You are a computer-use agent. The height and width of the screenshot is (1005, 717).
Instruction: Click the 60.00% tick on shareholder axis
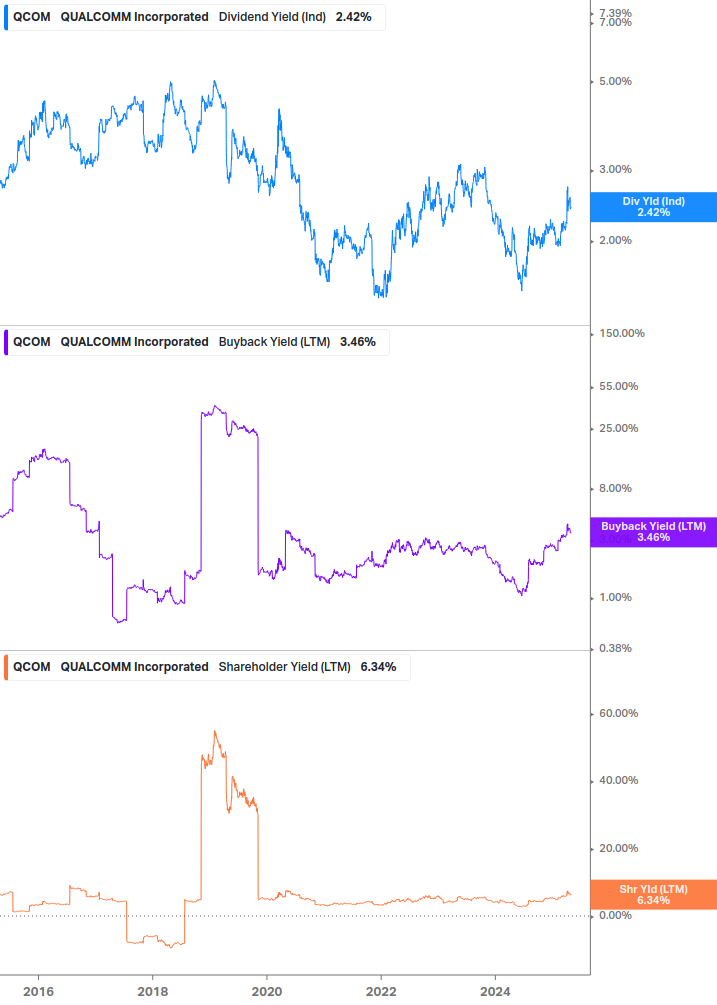click(x=618, y=713)
